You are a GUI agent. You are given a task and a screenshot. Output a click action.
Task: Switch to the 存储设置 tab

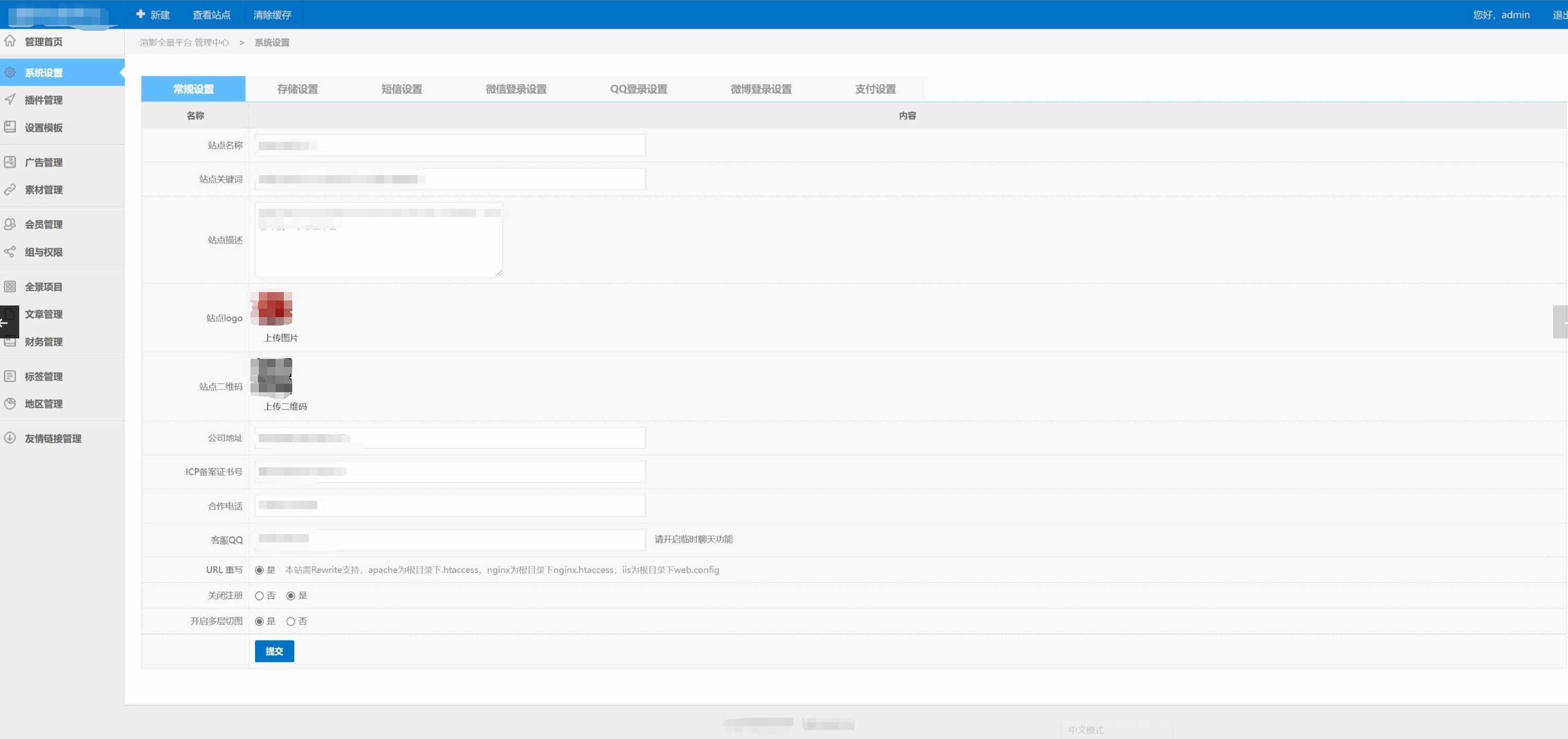click(297, 89)
